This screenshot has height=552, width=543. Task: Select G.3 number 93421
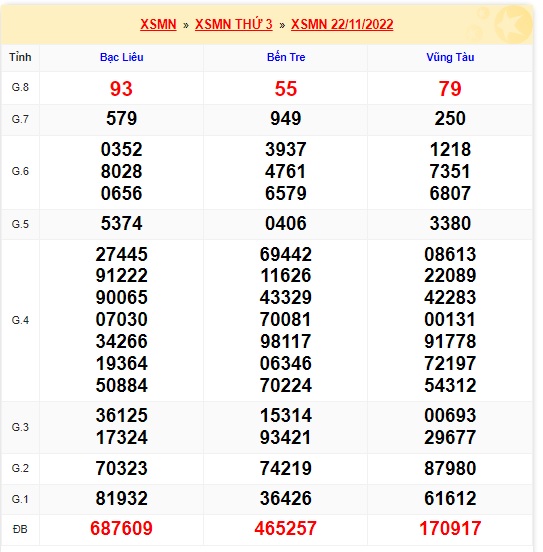click(286, 438)
